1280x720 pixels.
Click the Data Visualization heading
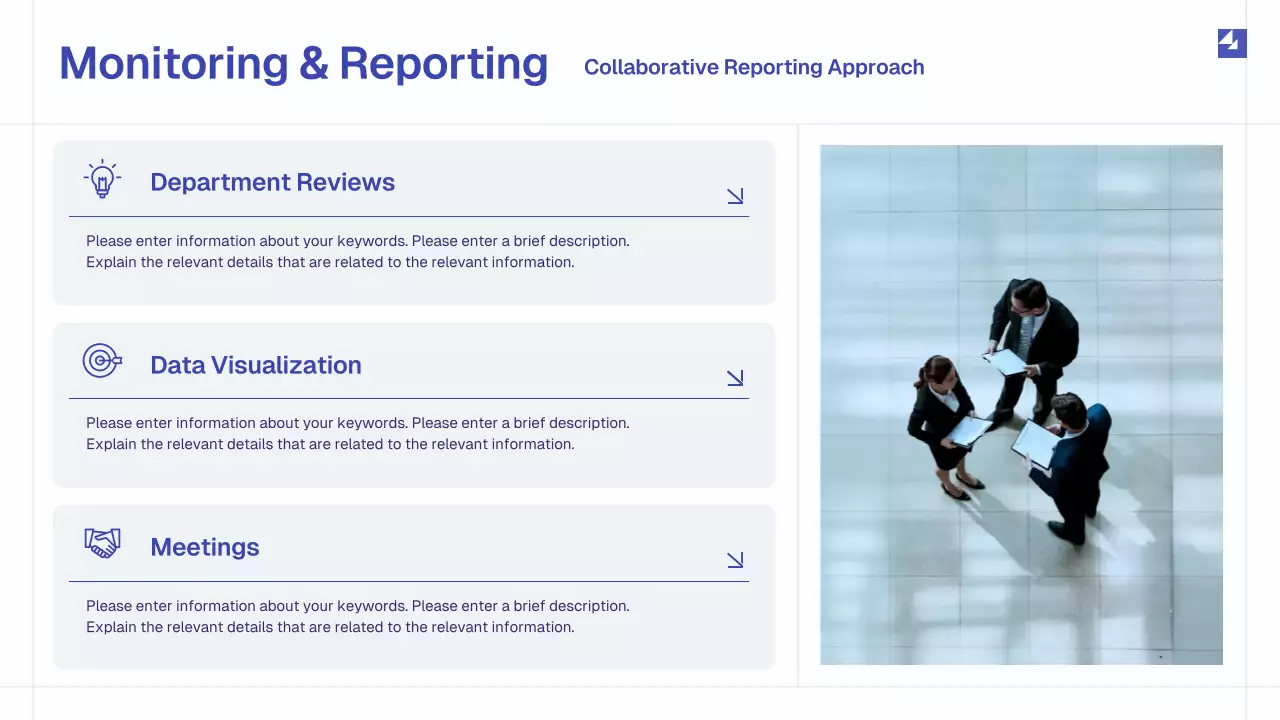tap(256, 364)
